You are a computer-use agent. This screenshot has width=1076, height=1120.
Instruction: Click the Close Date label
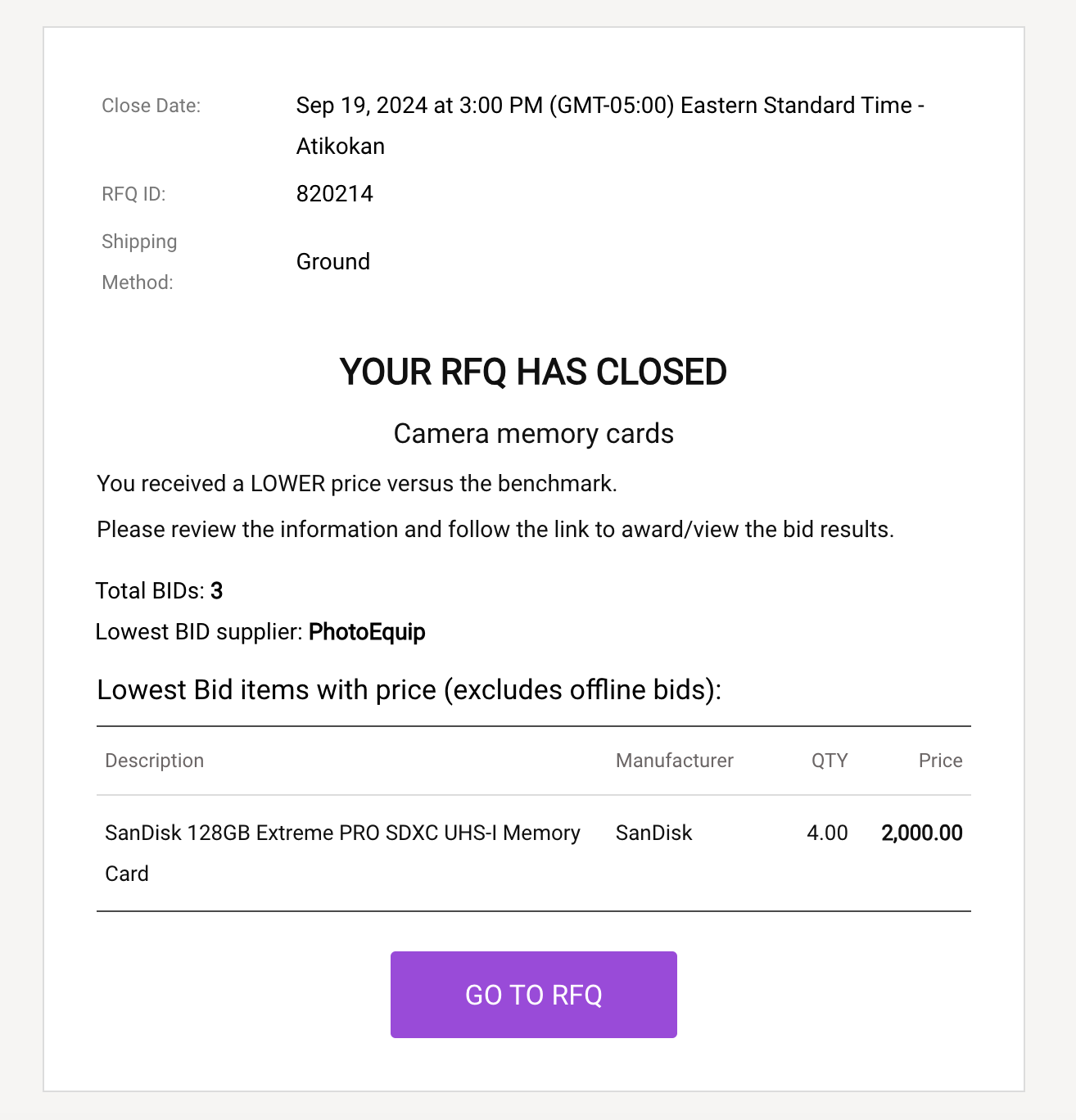151,106
